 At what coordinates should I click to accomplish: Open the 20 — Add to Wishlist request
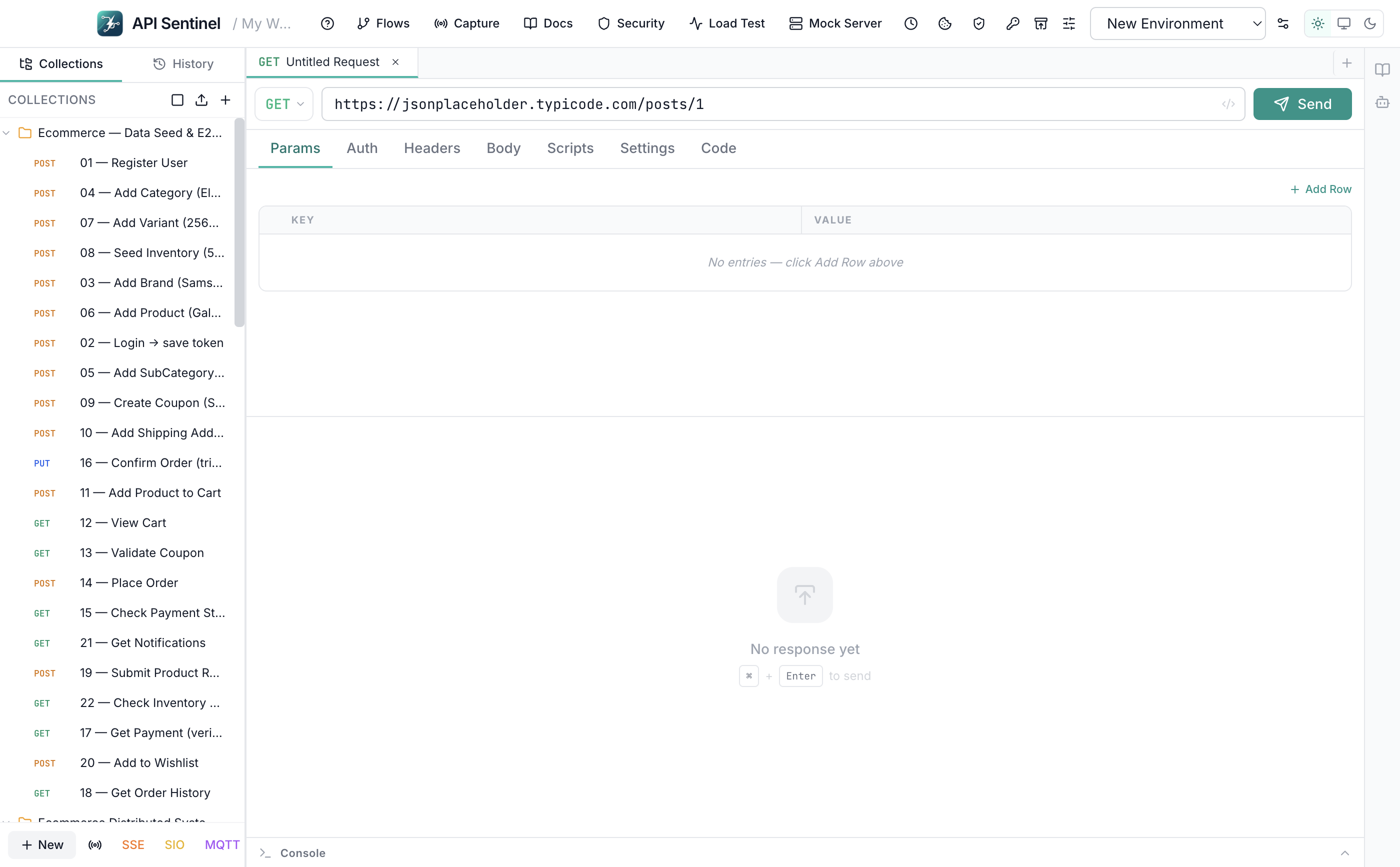[x=122, y=762]
